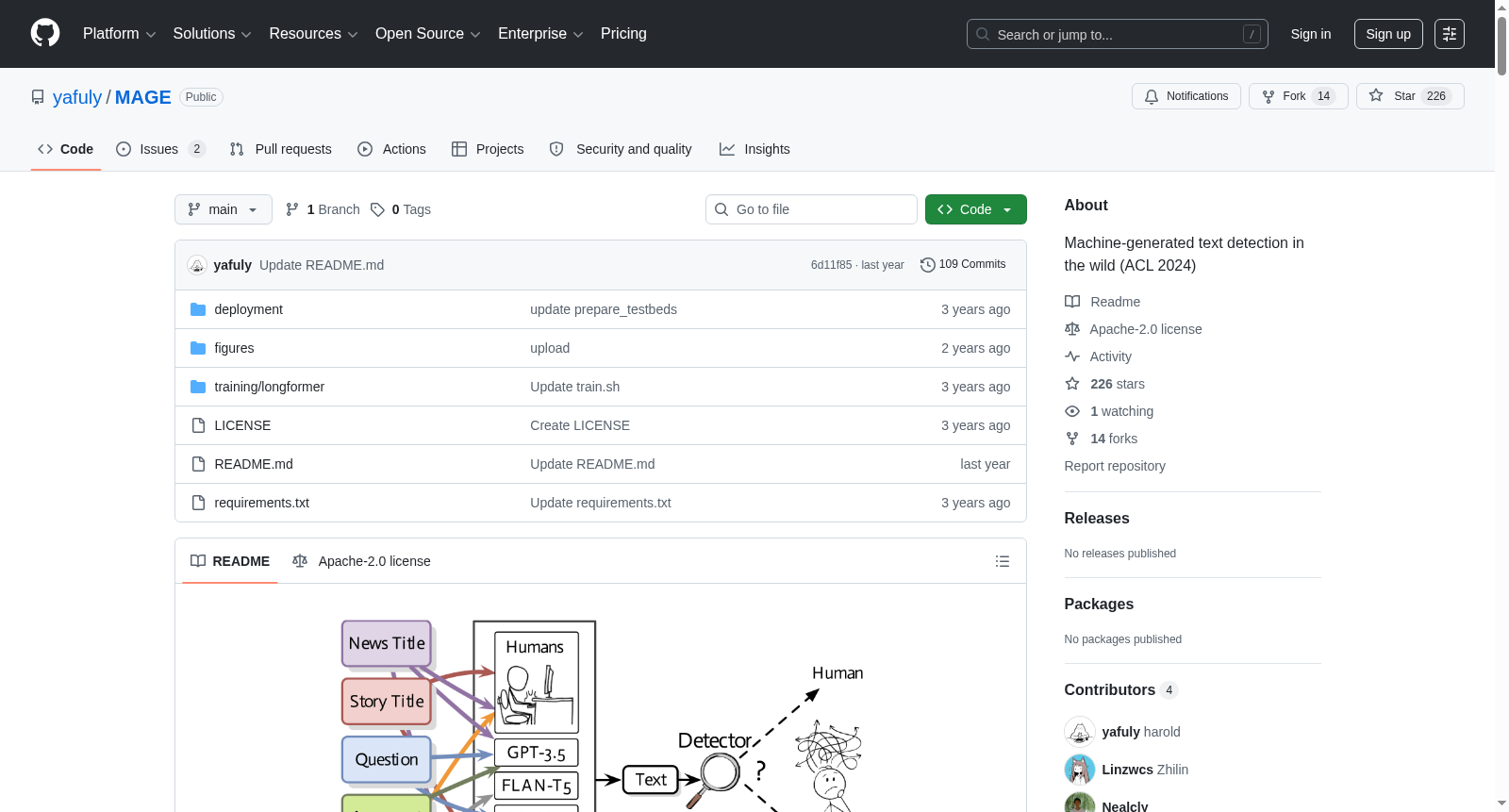Expand the Resources menu
Screen dimensions: 1509x812
pyautogui.click(x=313, y=34)
